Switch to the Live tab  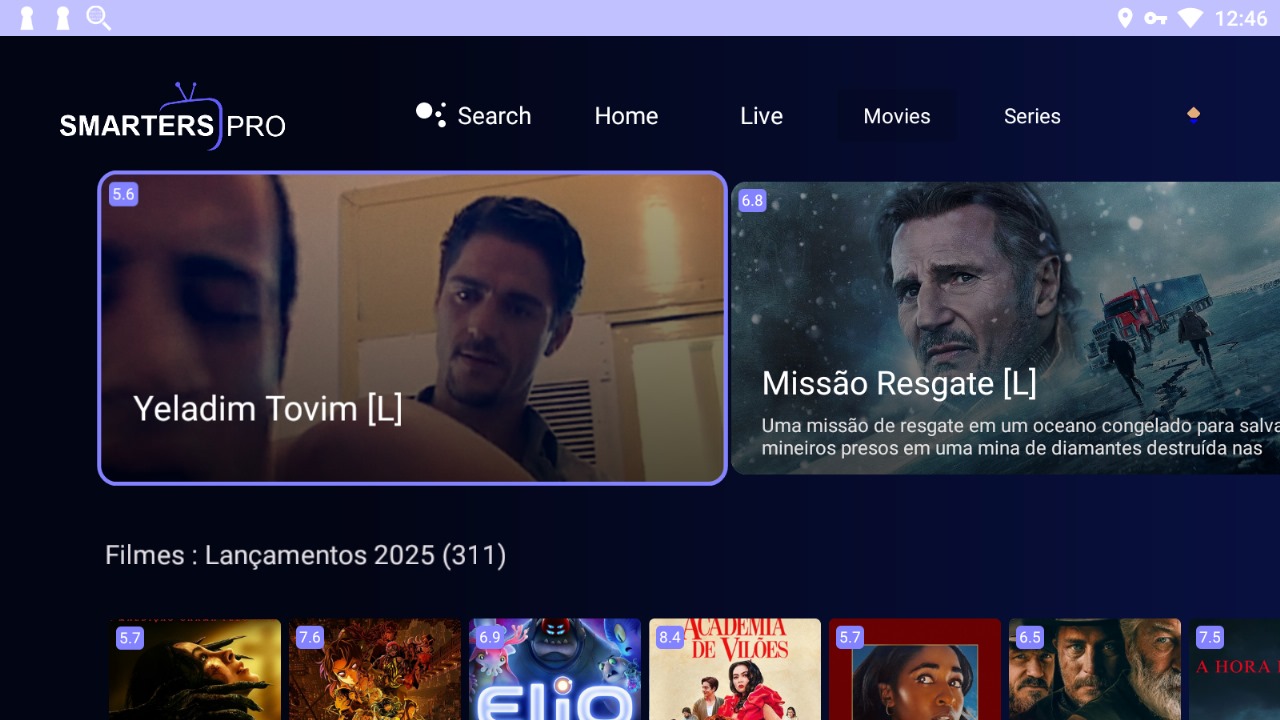(x=761, y=116)
